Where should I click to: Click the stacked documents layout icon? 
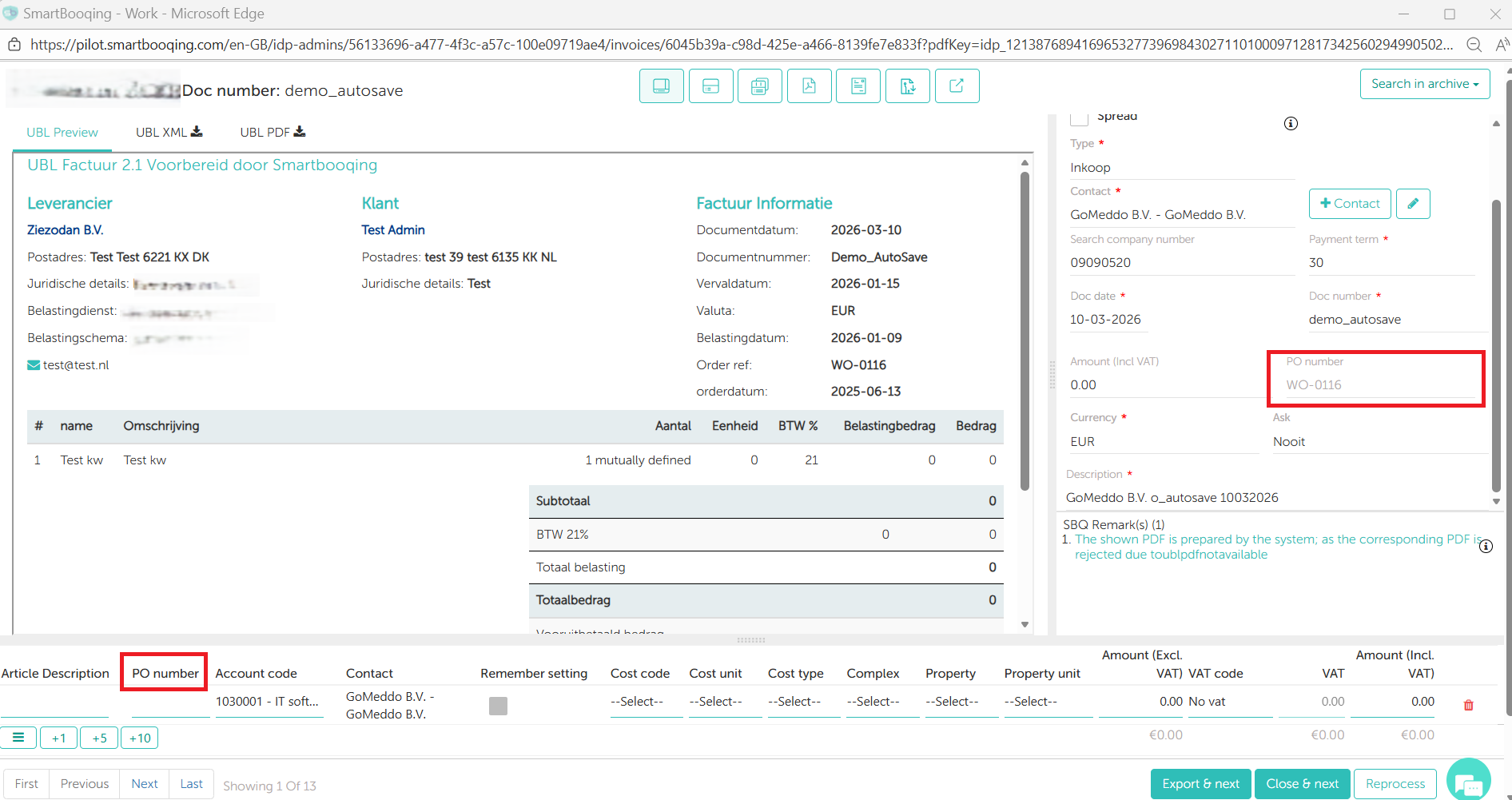(759, 86)
